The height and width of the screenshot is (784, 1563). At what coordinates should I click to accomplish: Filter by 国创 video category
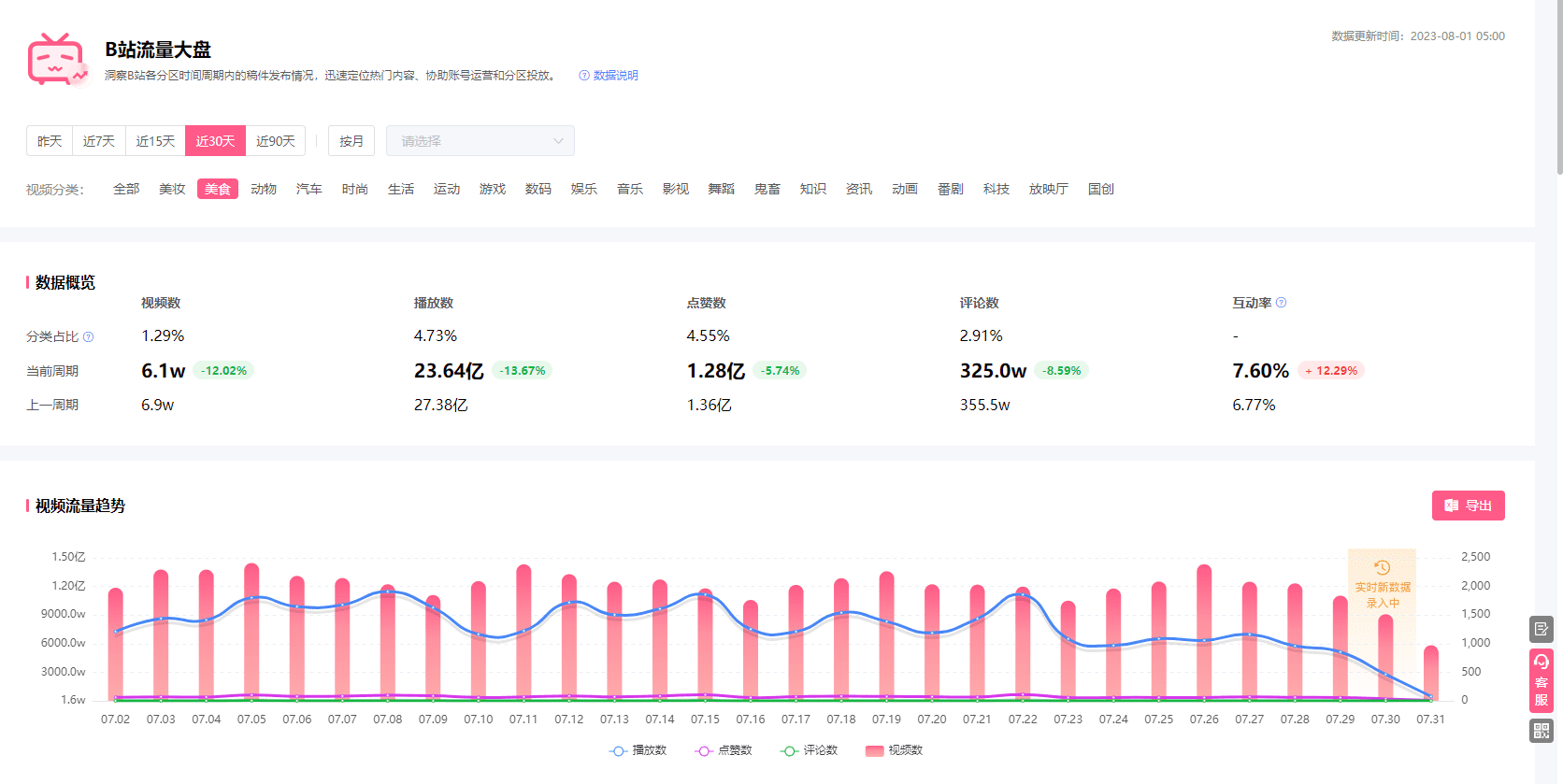1101,189
